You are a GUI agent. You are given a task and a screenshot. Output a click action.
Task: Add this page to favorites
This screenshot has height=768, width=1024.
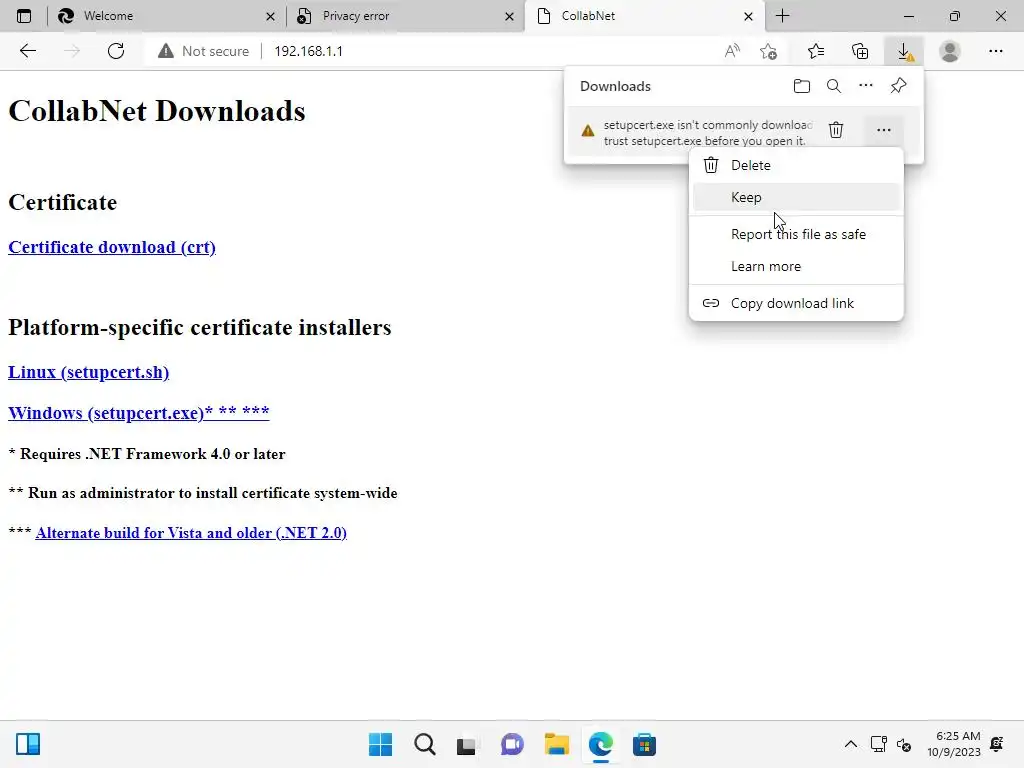coord(769,51)
